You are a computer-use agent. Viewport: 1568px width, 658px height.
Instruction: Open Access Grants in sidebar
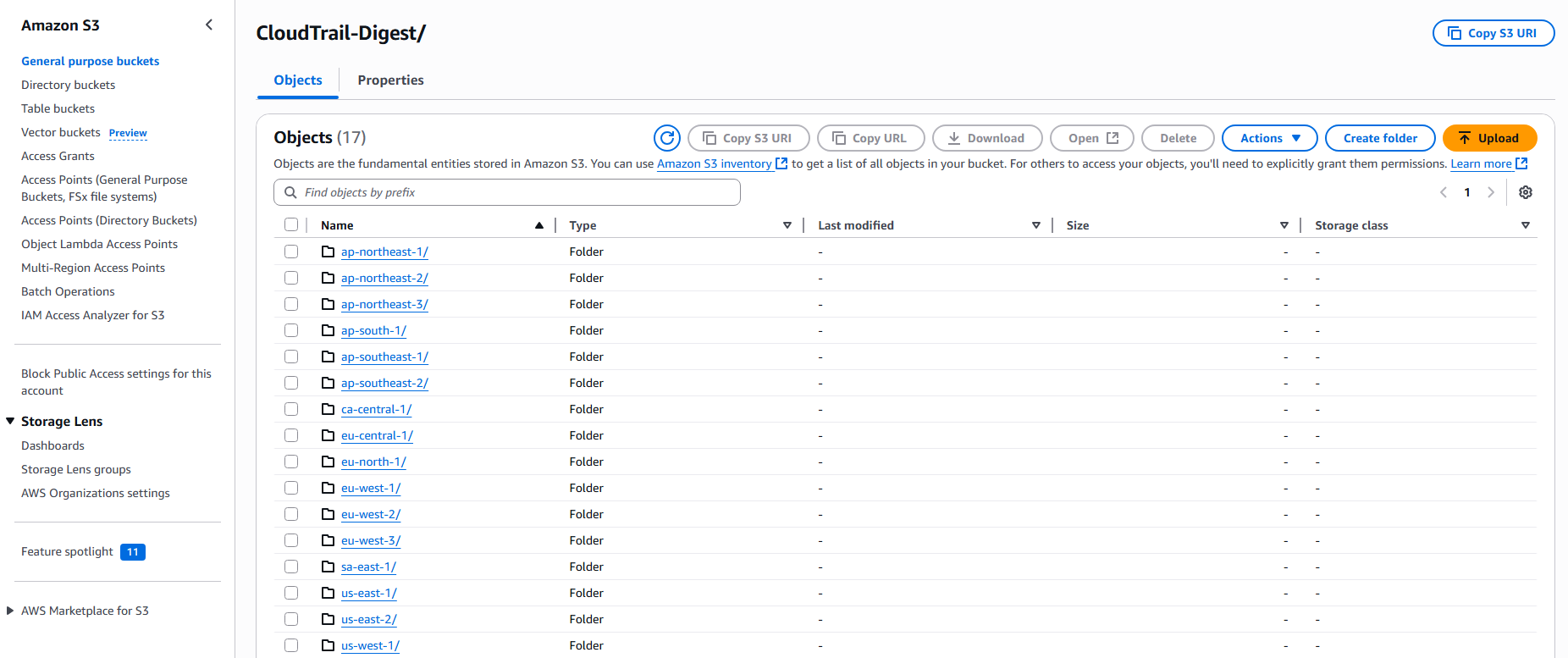58,156
